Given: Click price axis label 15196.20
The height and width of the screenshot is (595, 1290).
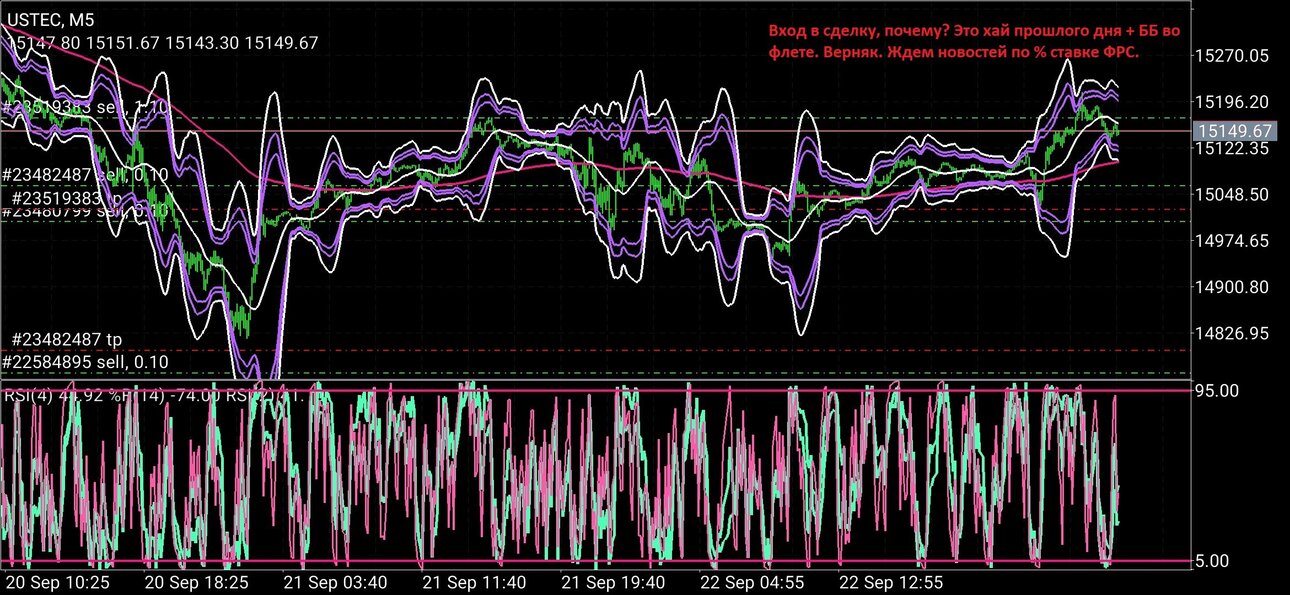Looking at the screenshot, I should tap(1234, 102).
